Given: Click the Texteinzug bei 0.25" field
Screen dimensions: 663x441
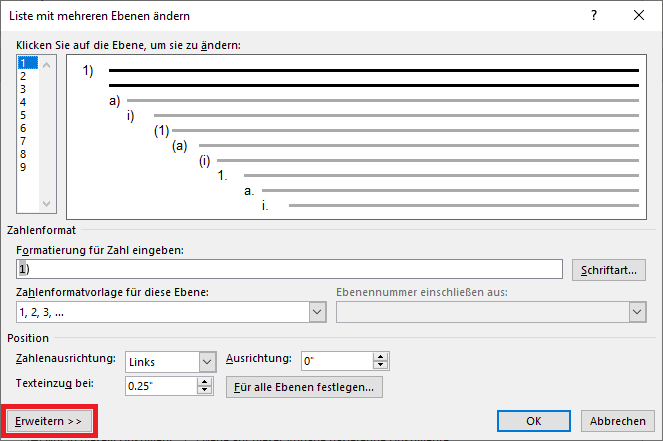Looking at the screenshot, I should pyautogui.click(x=161, y=386).
